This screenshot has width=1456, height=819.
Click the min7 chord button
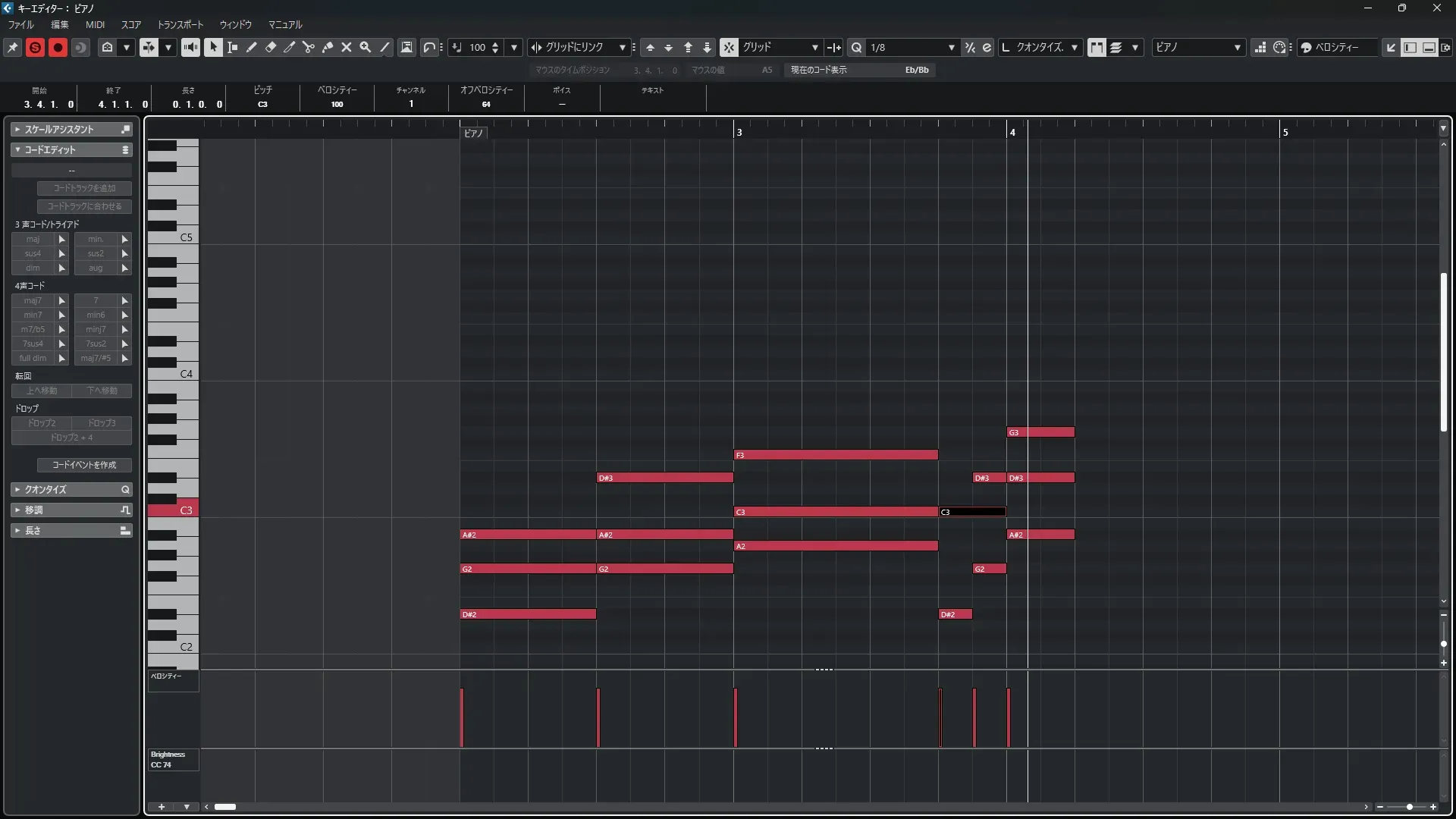click(x=33, y=315)
